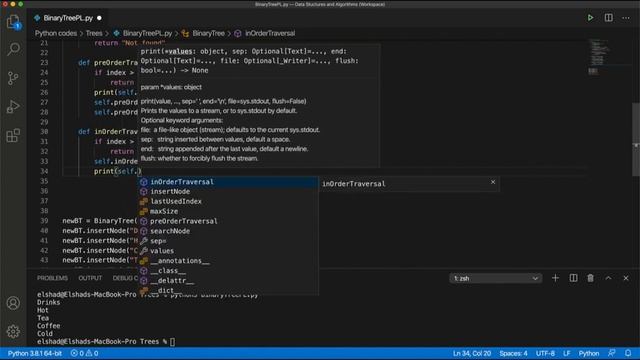Click the 'Trees' breadcrumb
640x360 pixels.
coord(94,33)
